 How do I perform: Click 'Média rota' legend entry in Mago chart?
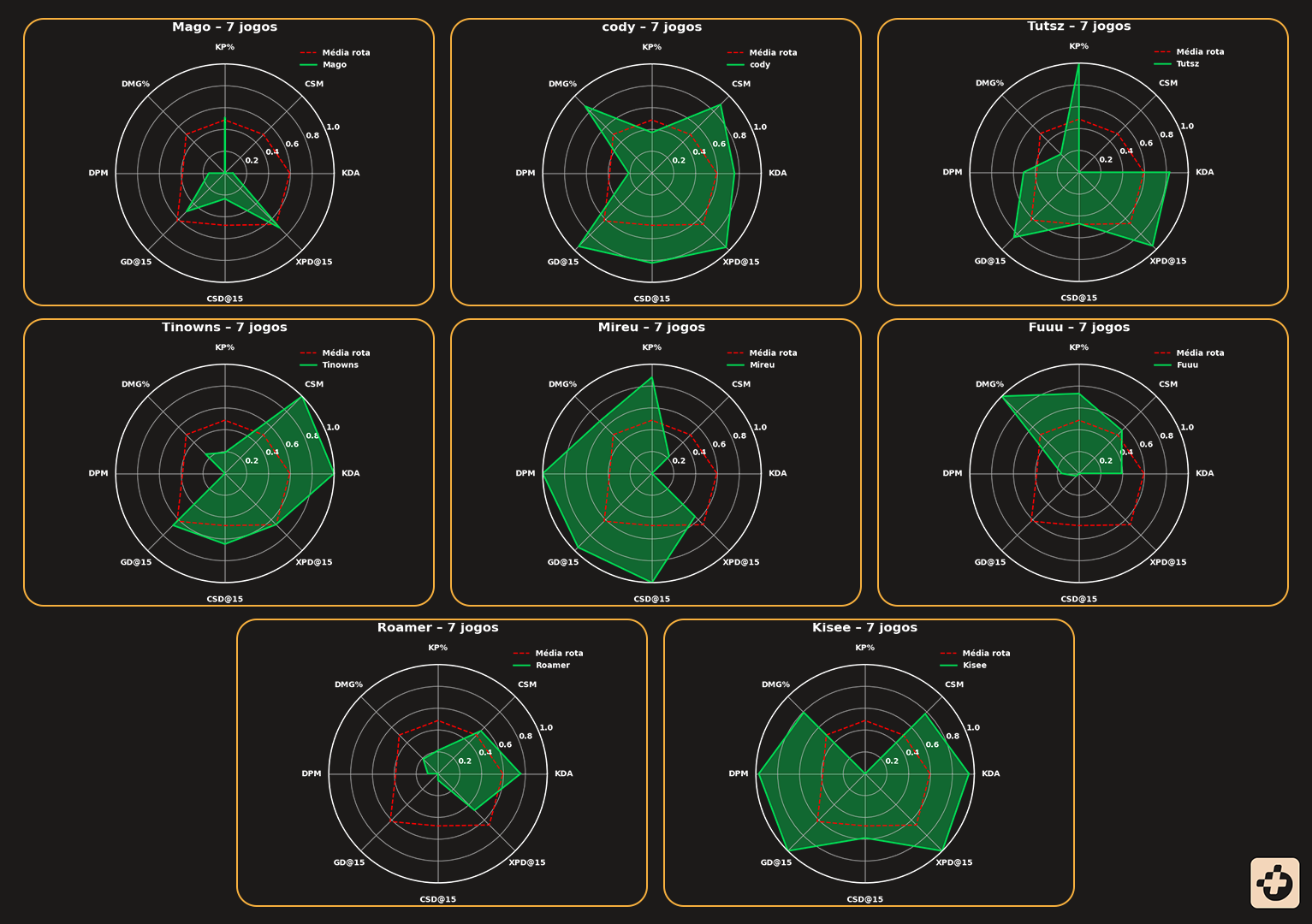[x=346, y=53]
